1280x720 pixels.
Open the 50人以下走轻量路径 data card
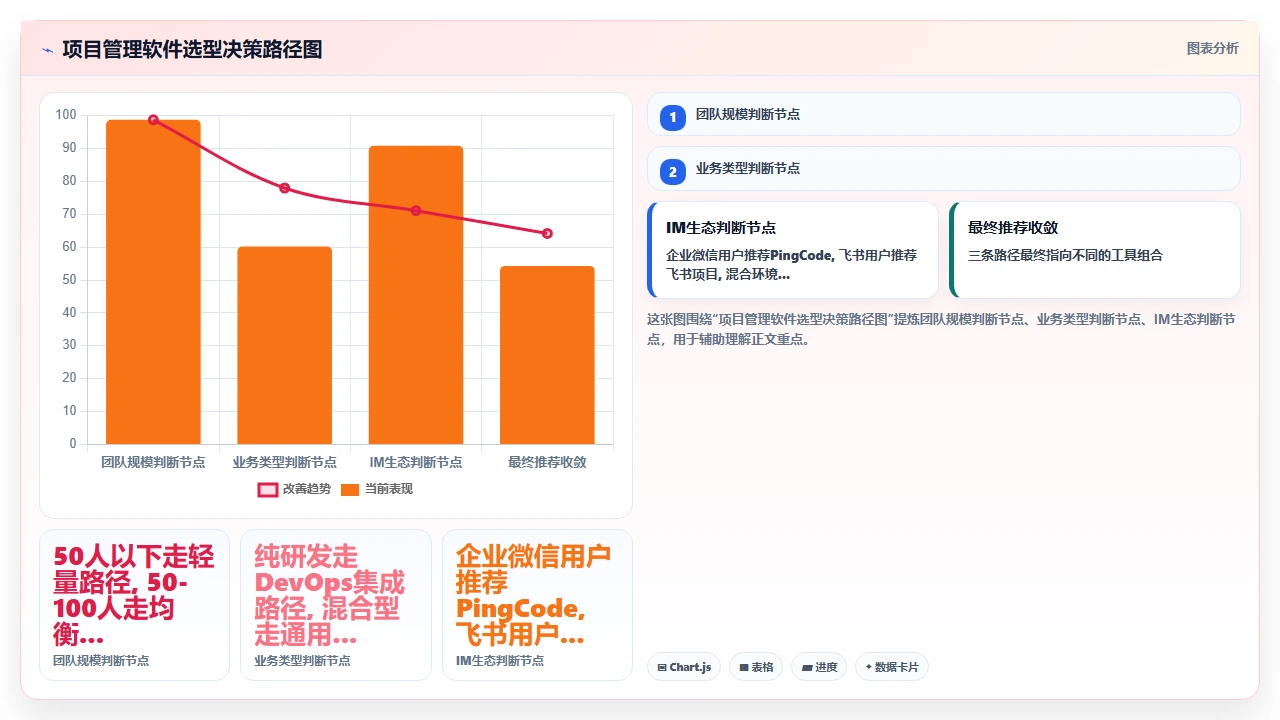point(134,605)
